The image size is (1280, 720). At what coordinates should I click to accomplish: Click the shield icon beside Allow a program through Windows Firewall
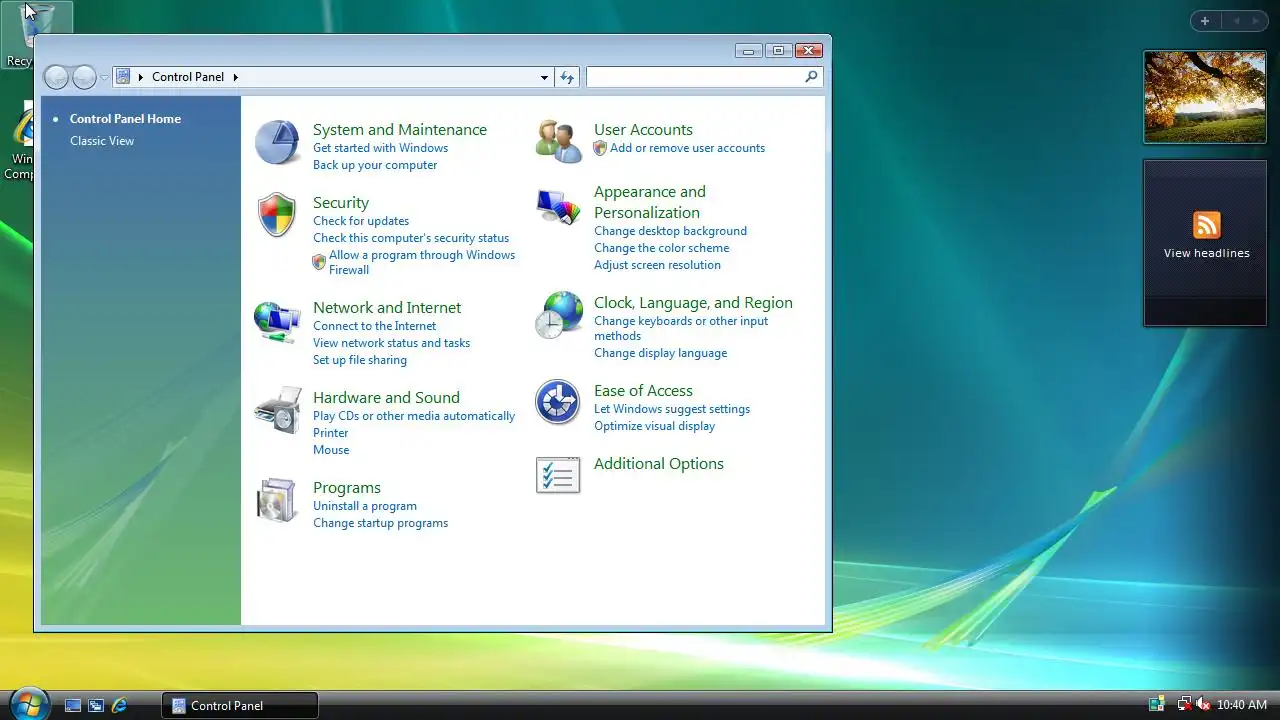(319, 262)
